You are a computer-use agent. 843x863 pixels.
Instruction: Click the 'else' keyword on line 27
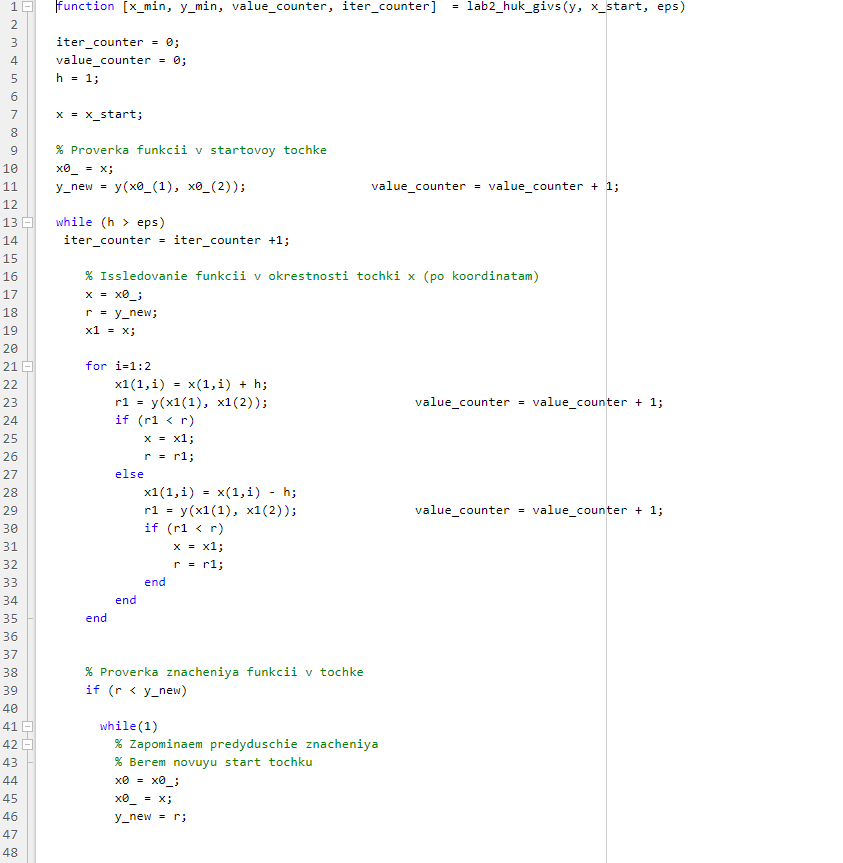click(129, 474)
